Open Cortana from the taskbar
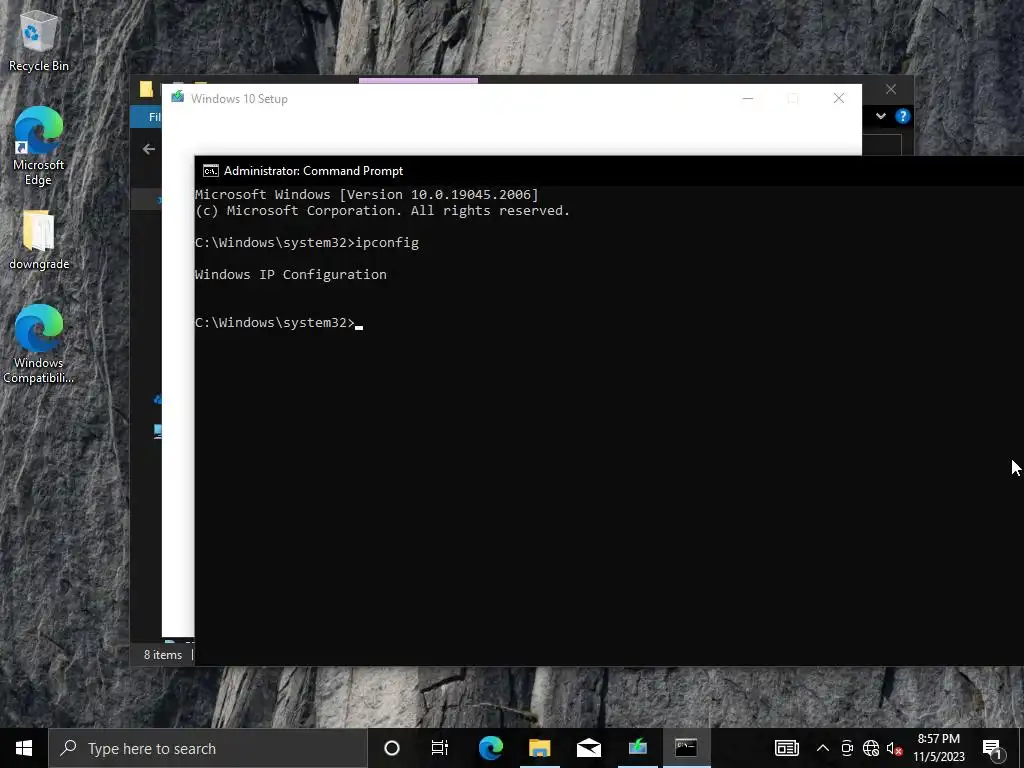This screenshot has width=1024, height=768. point(391,748)
